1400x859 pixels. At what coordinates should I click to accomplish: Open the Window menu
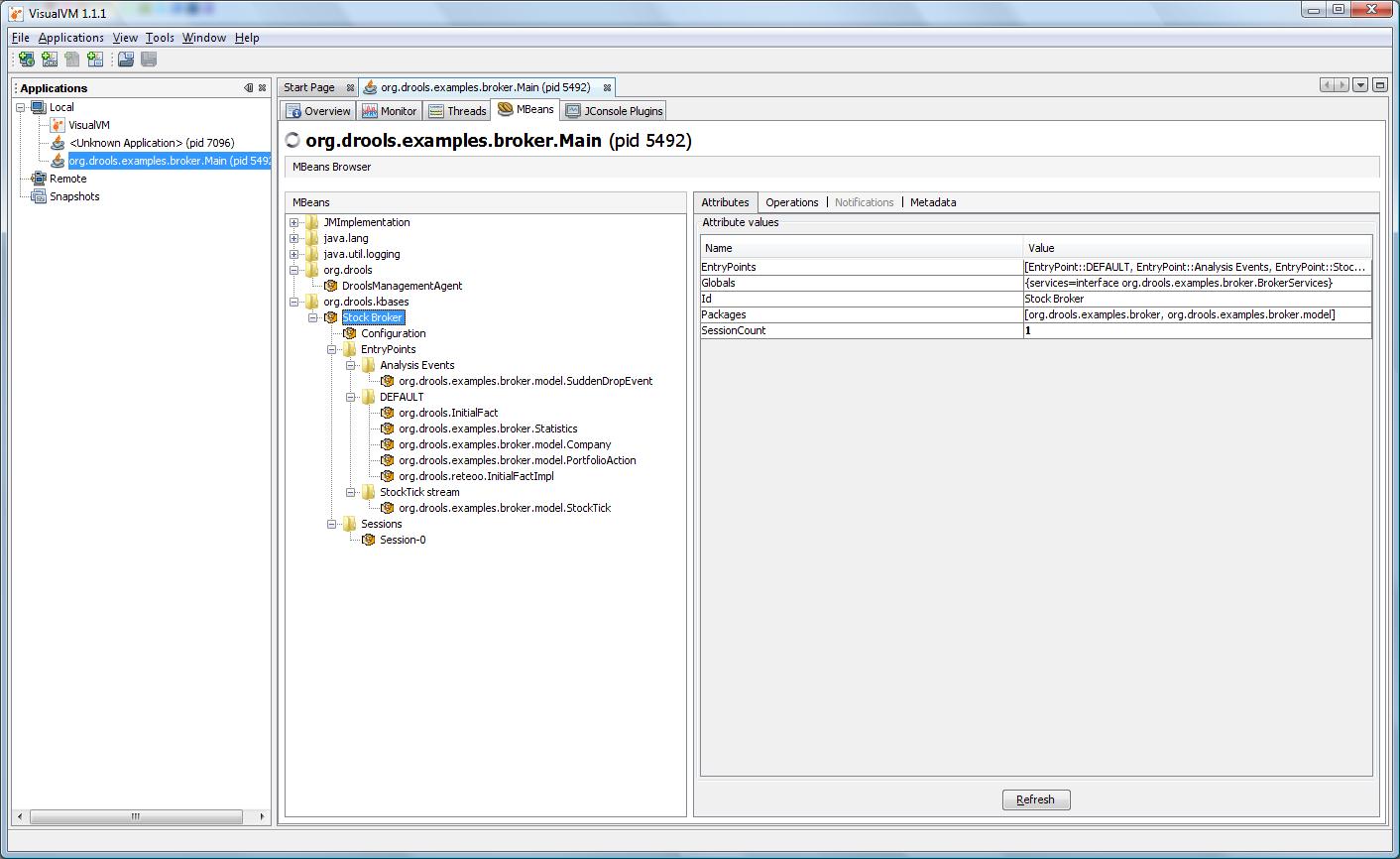204,38
